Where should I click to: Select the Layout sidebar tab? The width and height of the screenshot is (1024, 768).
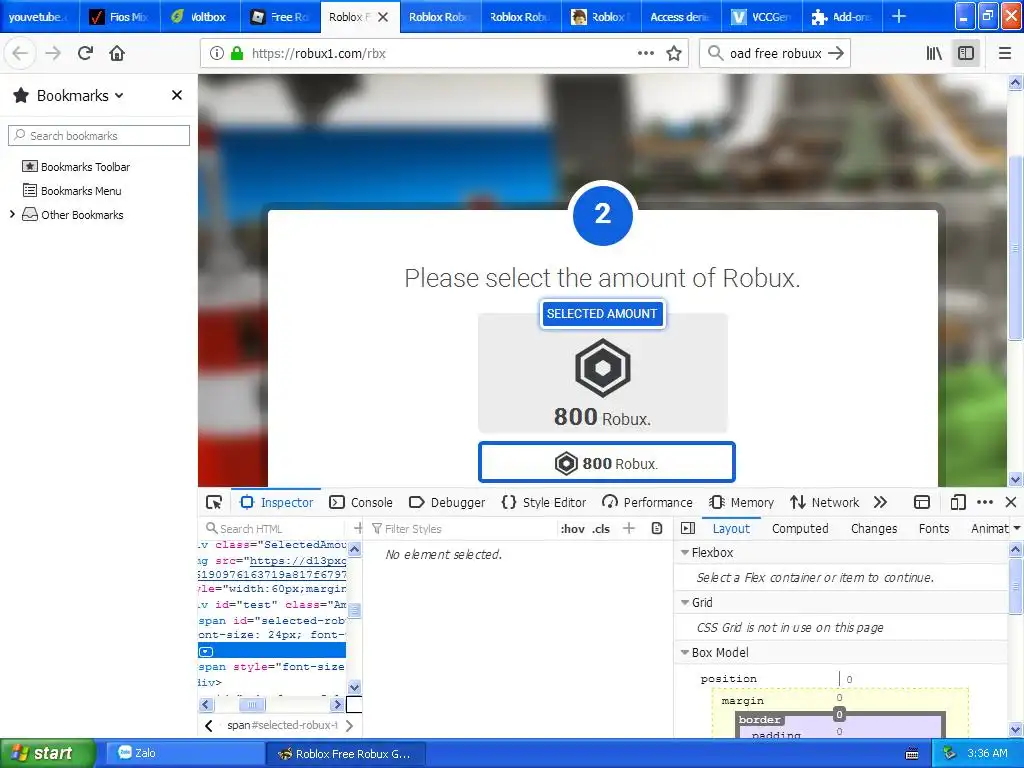pos(731,528)
